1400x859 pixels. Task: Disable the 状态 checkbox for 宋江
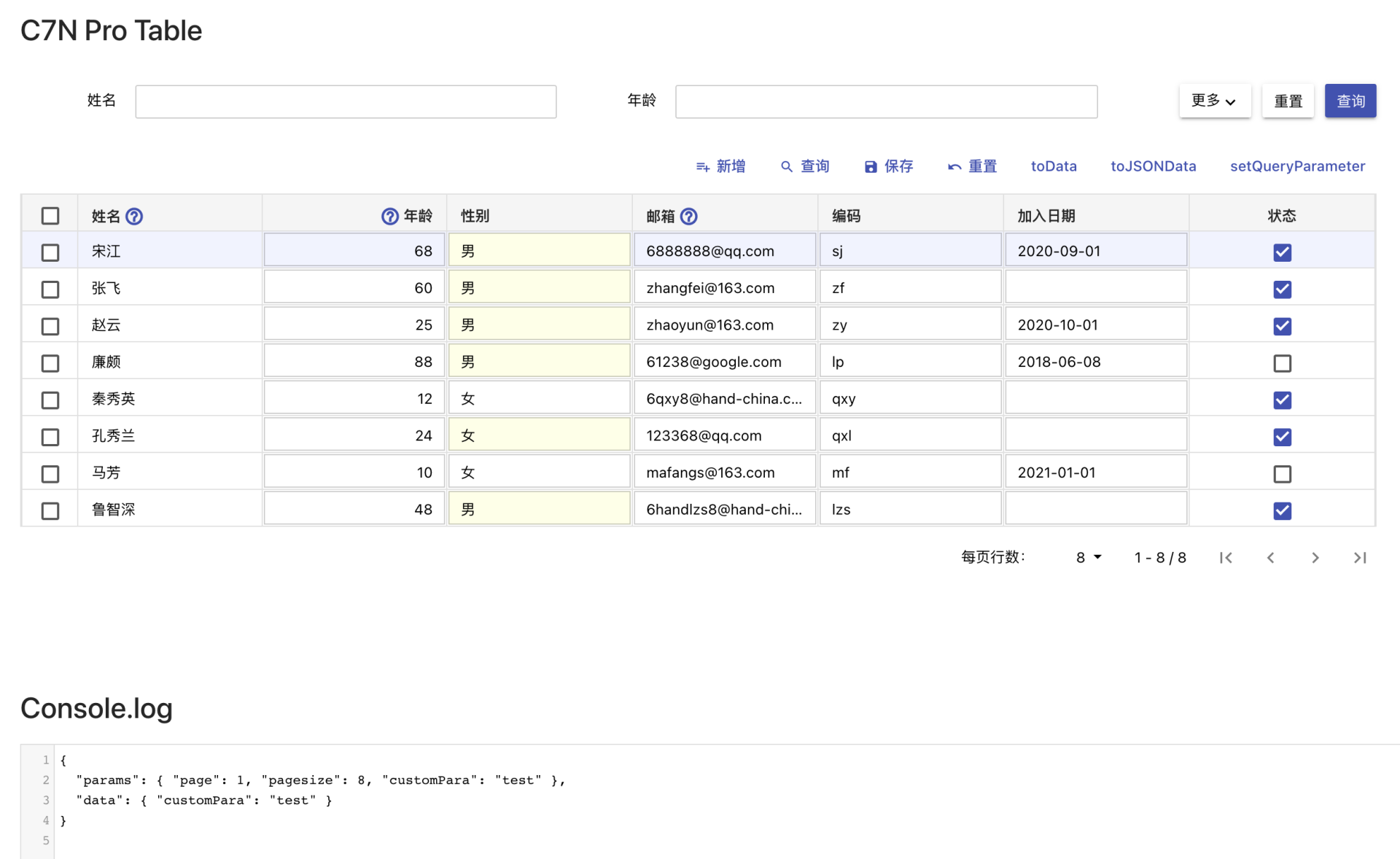[1282, 252]
